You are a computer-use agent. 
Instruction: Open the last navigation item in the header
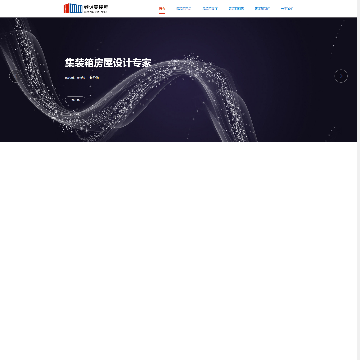coord(287,9)
